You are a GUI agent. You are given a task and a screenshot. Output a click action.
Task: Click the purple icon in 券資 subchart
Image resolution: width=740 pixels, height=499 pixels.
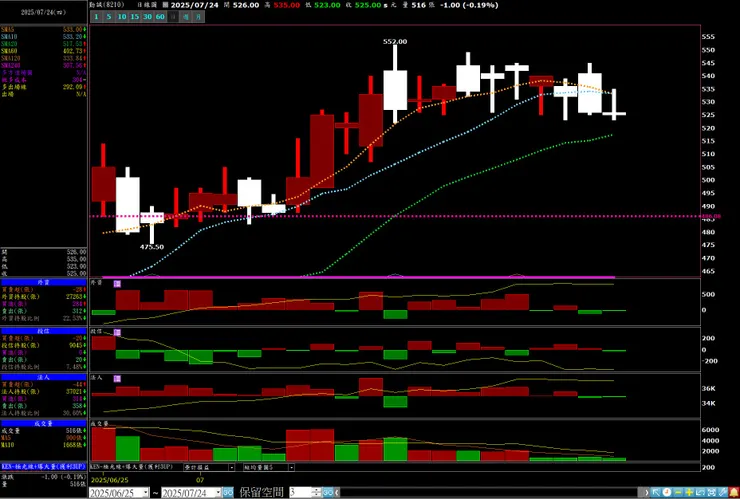pyautogui.click(x=118, y=284)
